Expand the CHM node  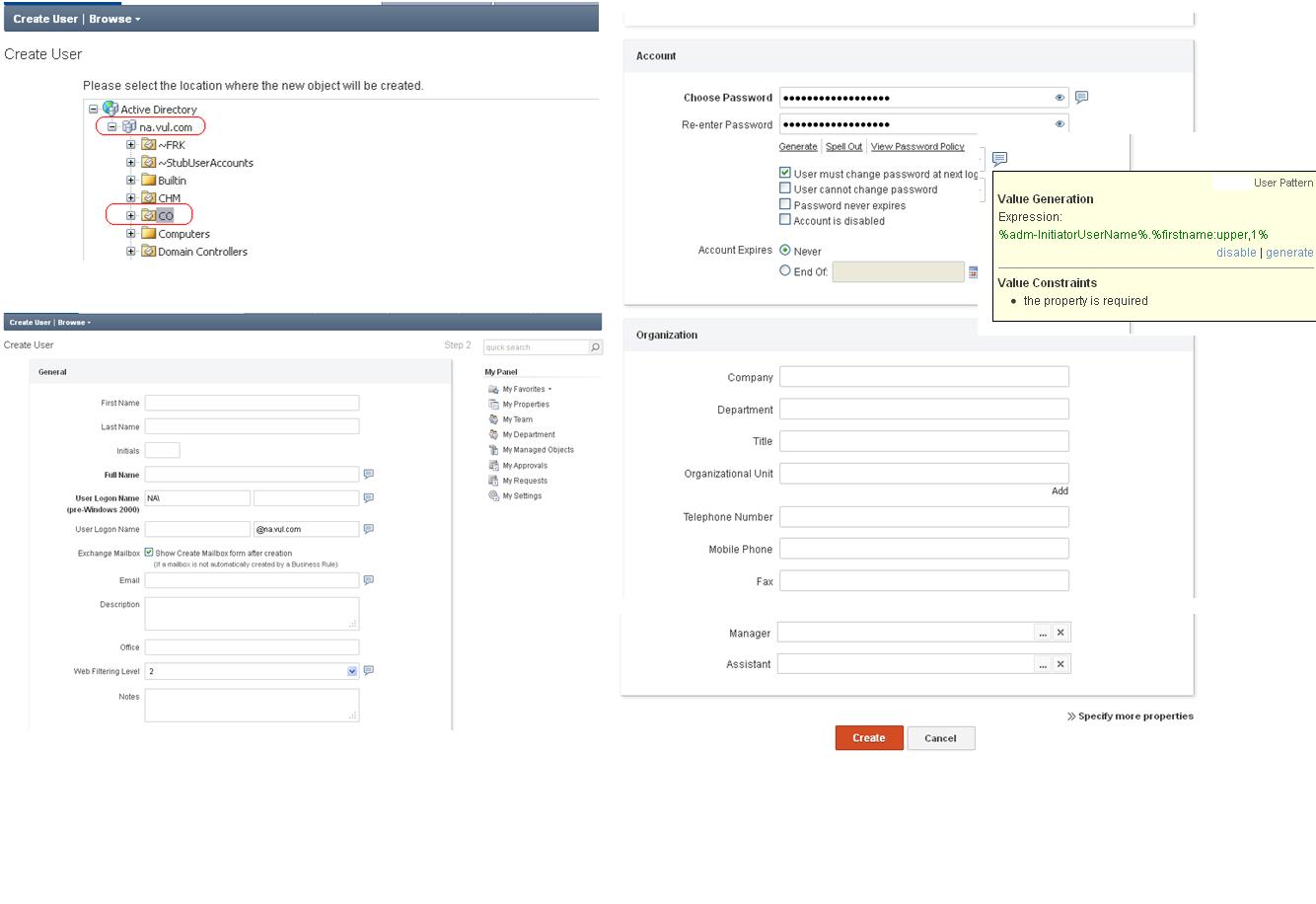click(131, 198)
